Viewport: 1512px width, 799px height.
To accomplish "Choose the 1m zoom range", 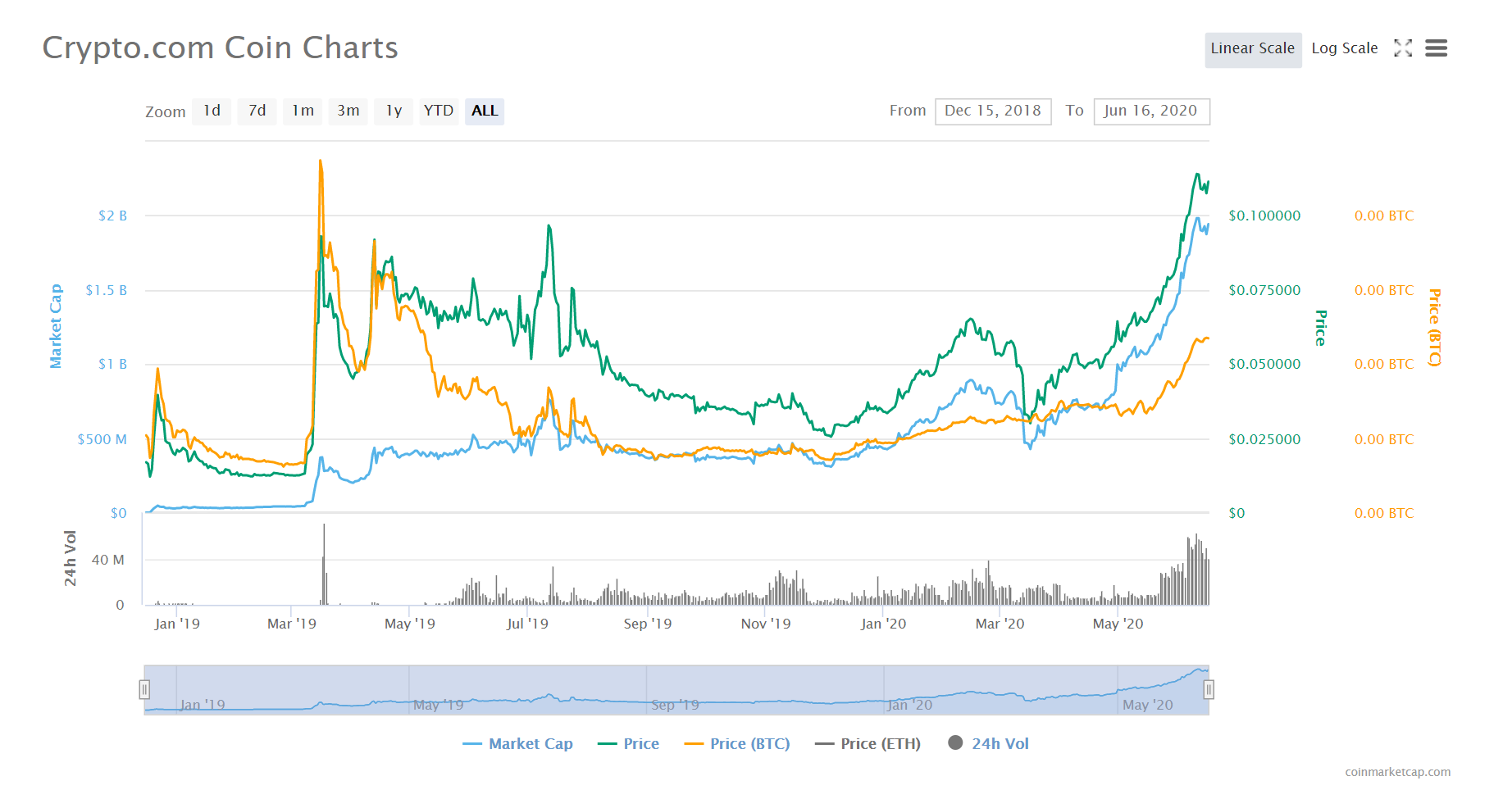I will click(x=303, y=111).
